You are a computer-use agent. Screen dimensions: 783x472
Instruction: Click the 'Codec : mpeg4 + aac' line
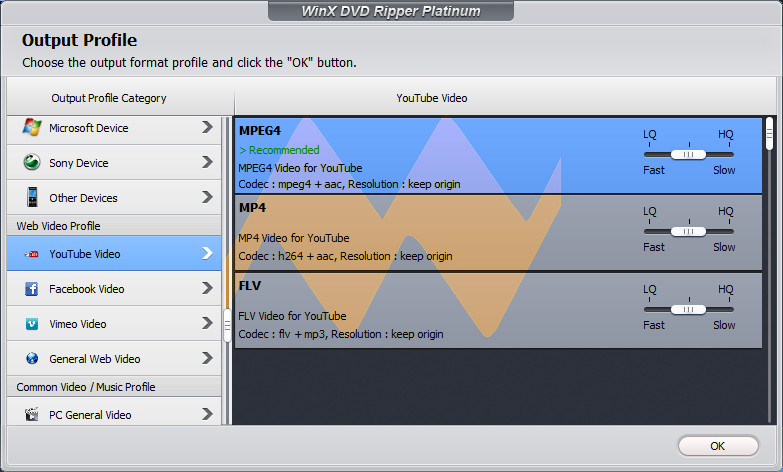tap(349, 184)
